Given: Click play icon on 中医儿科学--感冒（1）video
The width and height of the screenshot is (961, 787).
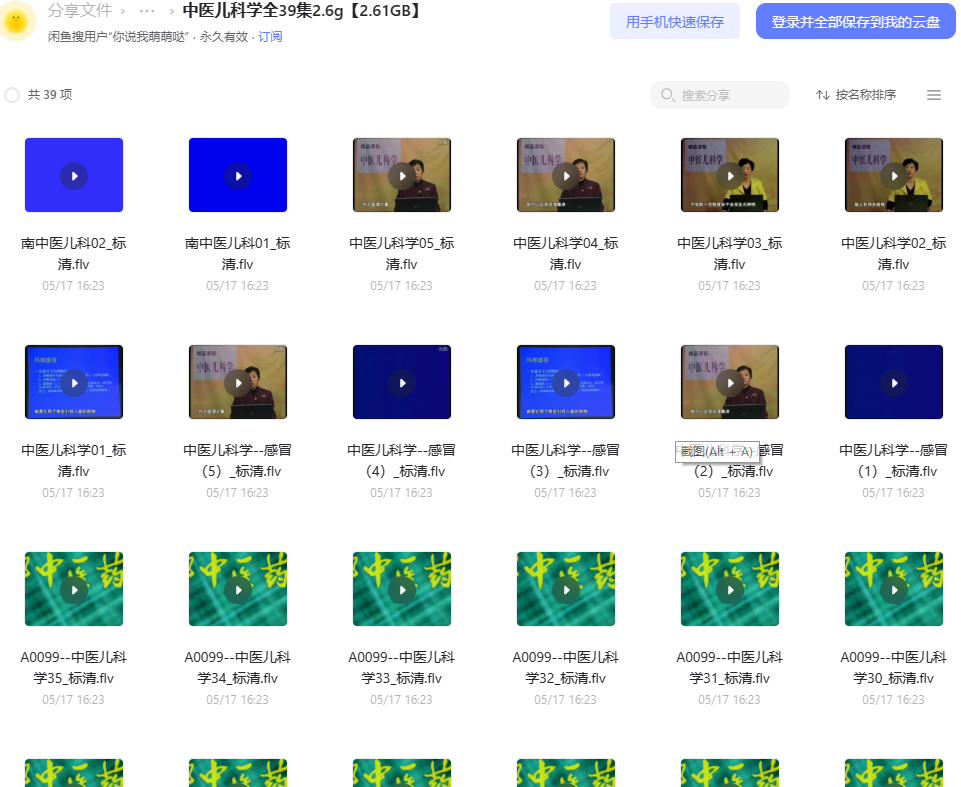Looking at the screenshot, I should [894, 383].
